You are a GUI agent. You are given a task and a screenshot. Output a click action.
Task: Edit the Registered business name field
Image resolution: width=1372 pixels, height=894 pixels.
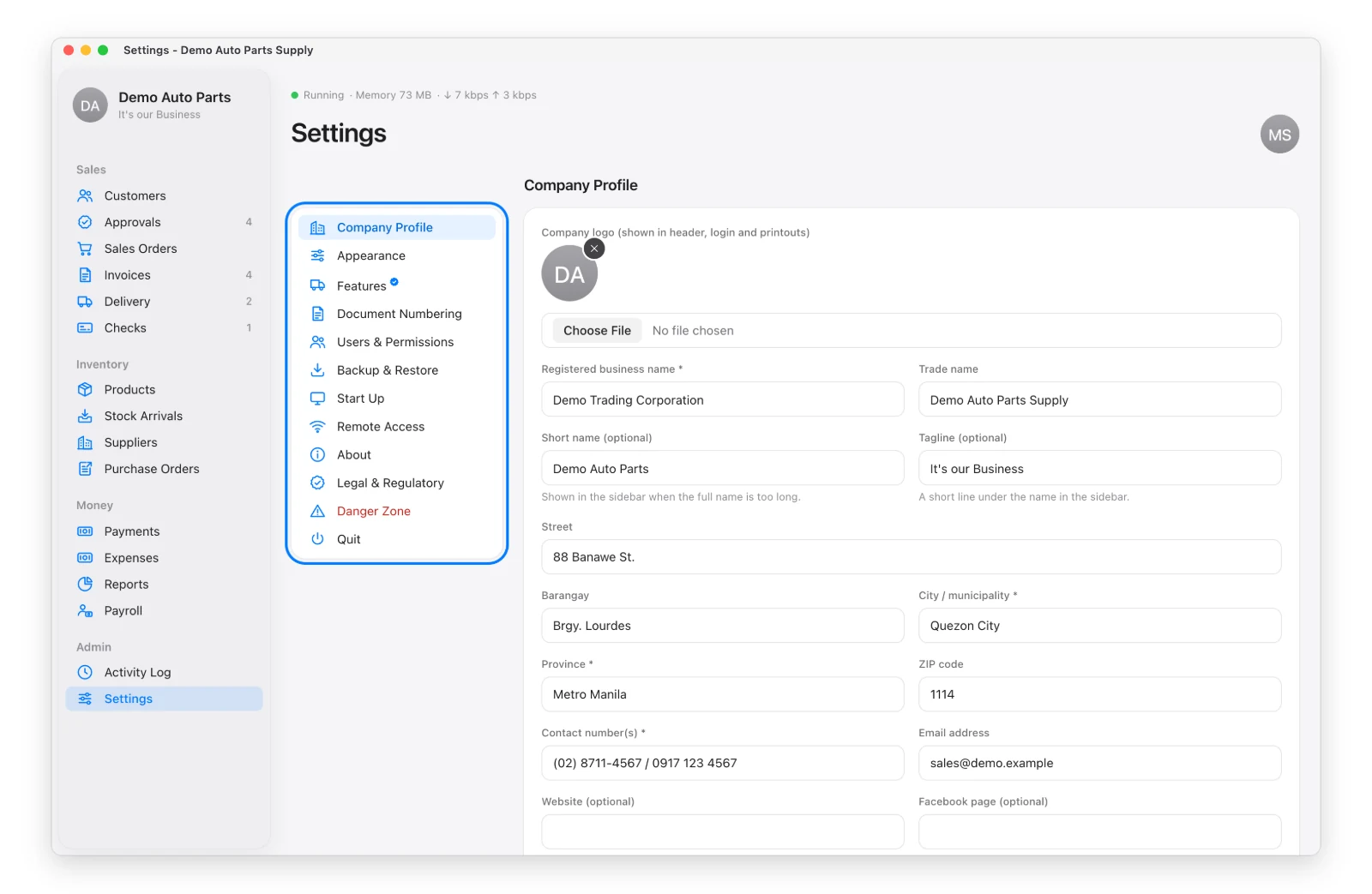tap(723, 399)
